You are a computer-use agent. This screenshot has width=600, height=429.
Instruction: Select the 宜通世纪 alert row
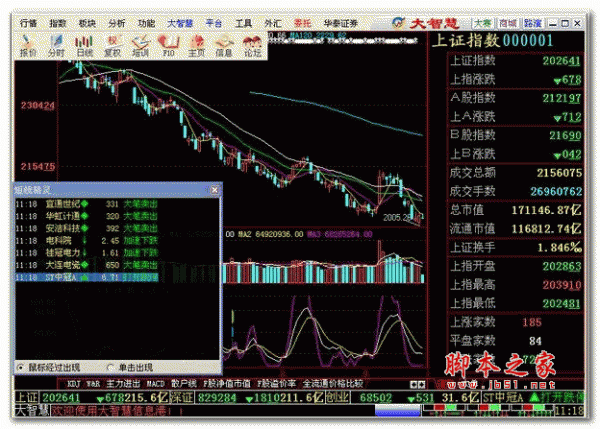87,204
